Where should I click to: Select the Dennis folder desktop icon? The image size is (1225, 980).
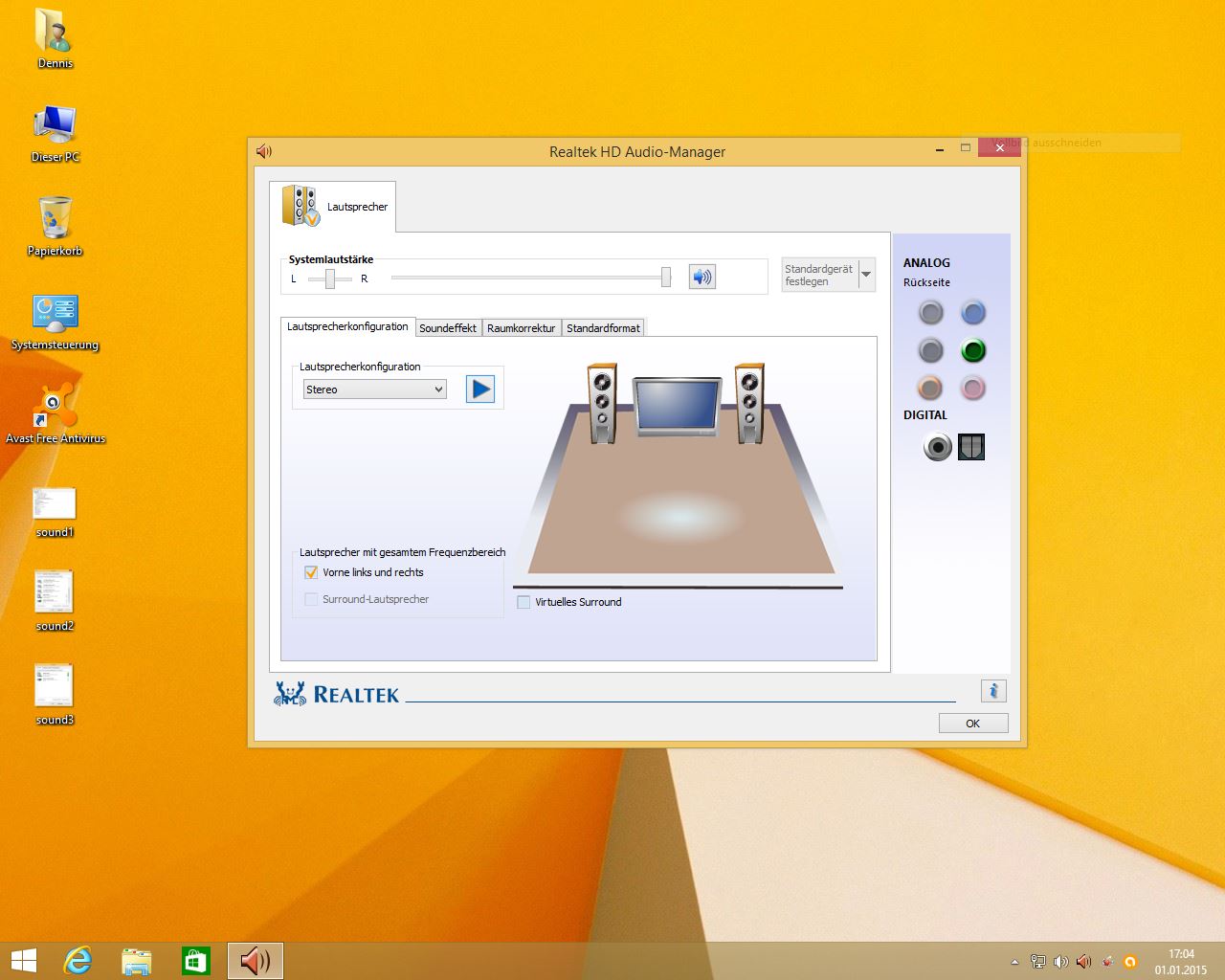(55, 38)
